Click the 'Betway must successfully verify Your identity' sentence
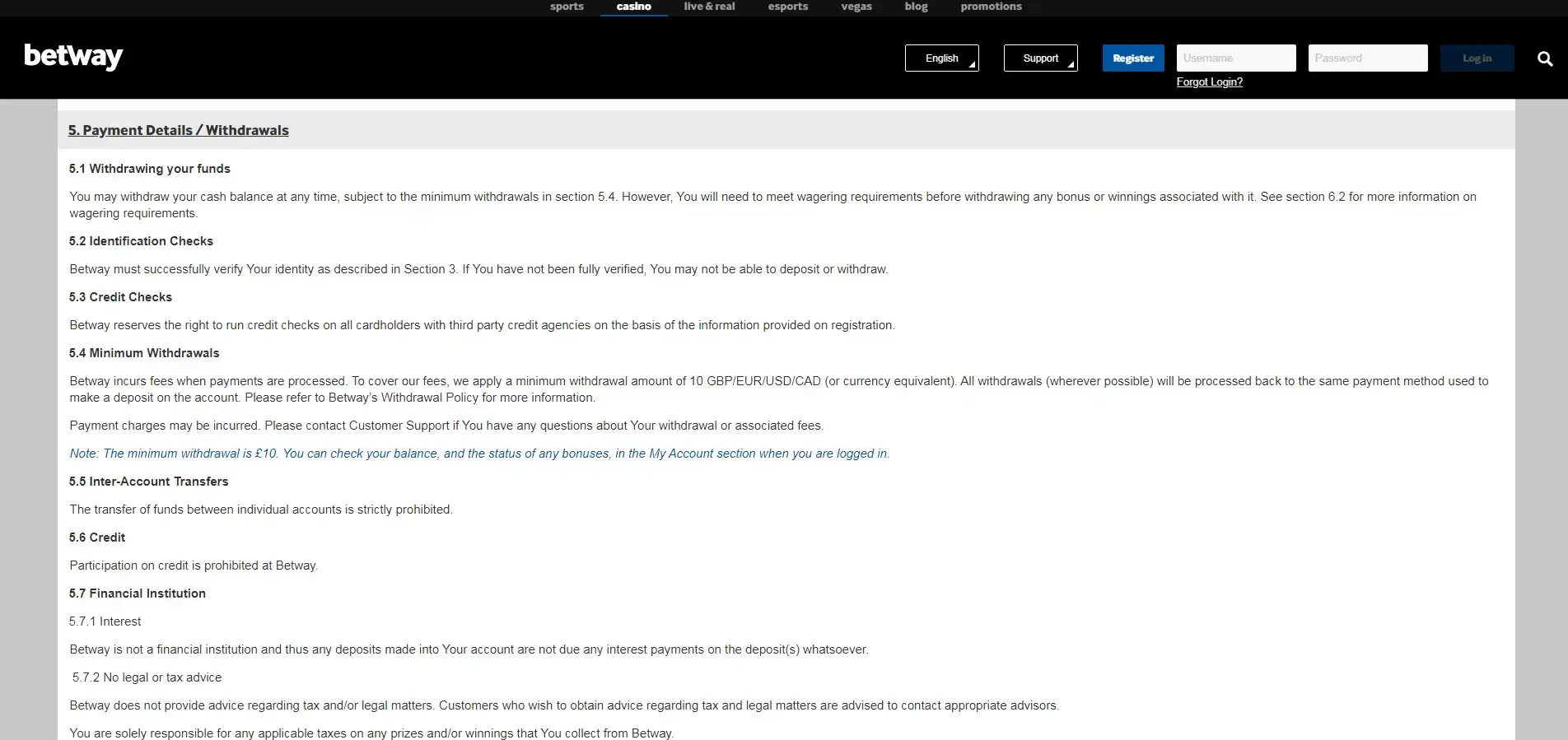1568x740 pixels. pos(478,269)
